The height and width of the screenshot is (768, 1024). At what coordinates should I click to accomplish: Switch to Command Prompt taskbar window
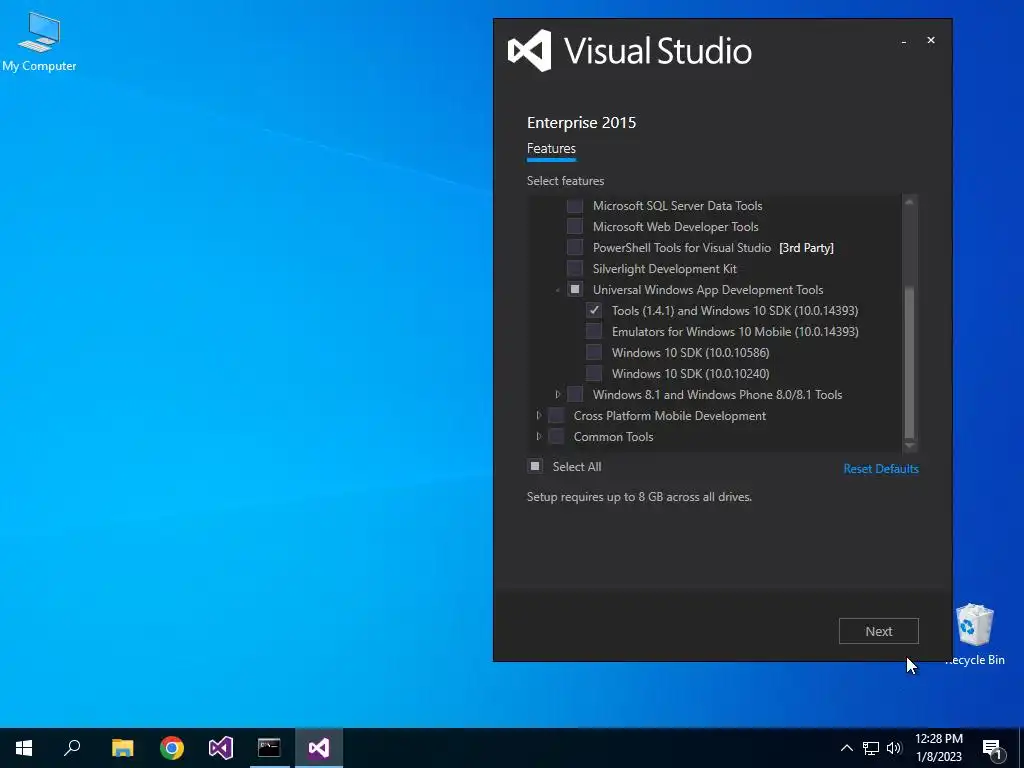click(x=269, y=748)
